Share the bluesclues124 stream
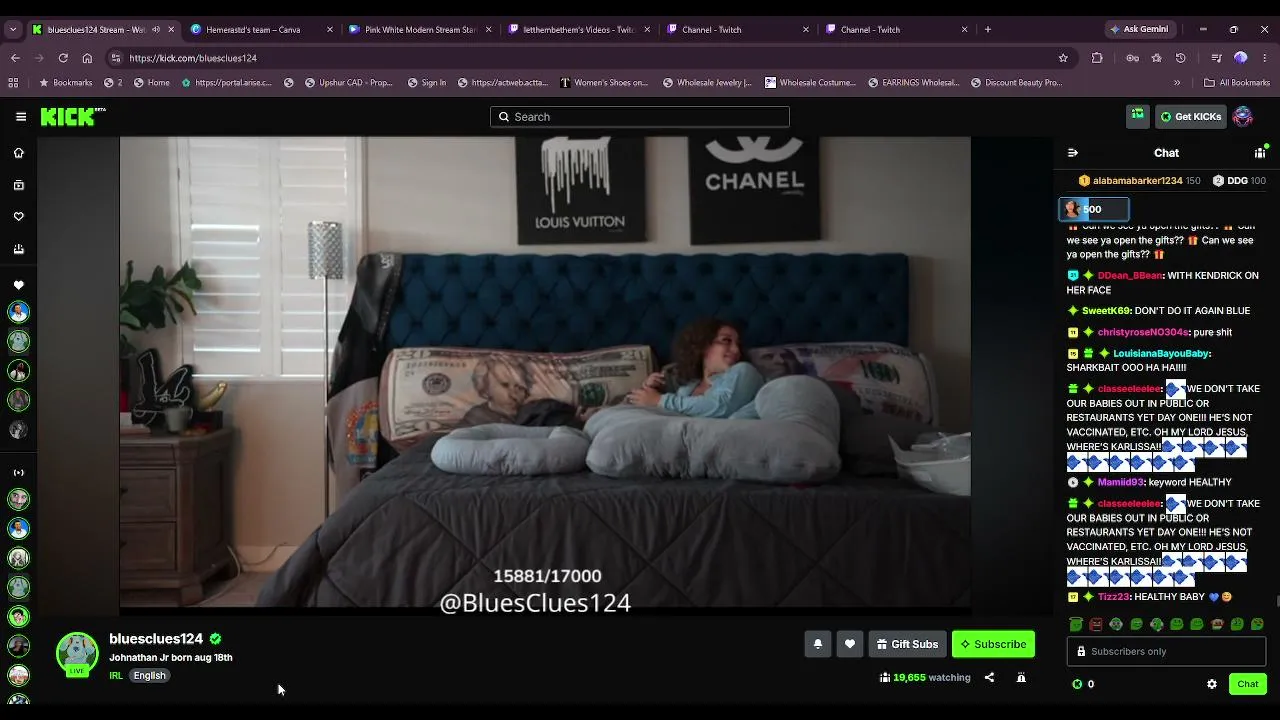The image size is (1280, 720). 989,678
